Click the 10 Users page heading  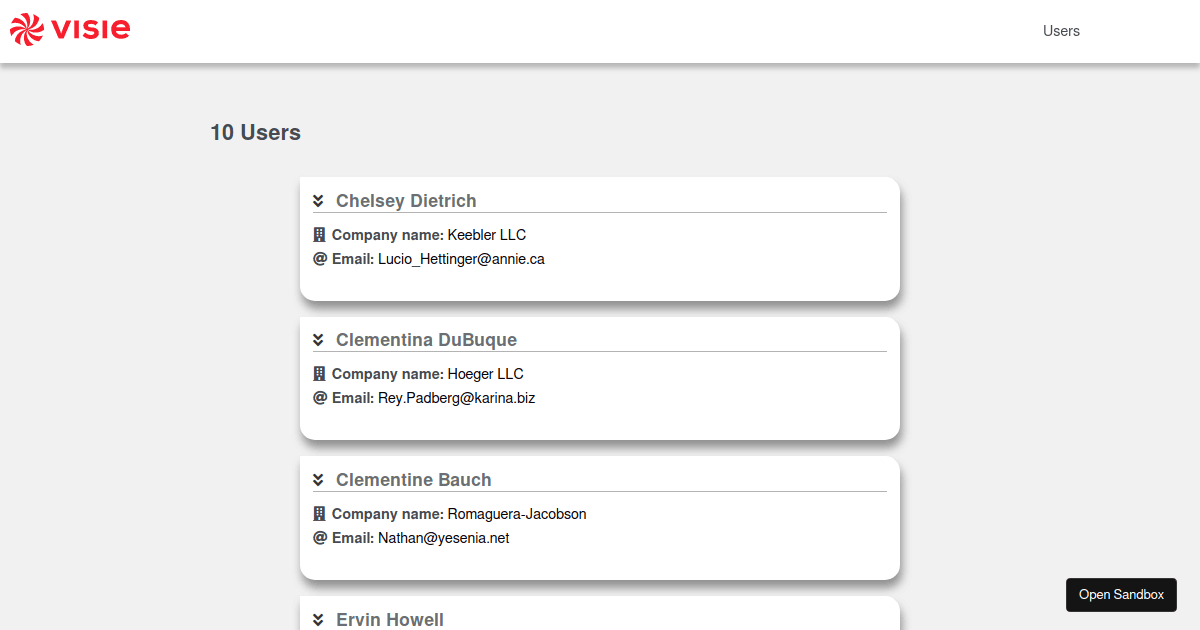(255, 132)
